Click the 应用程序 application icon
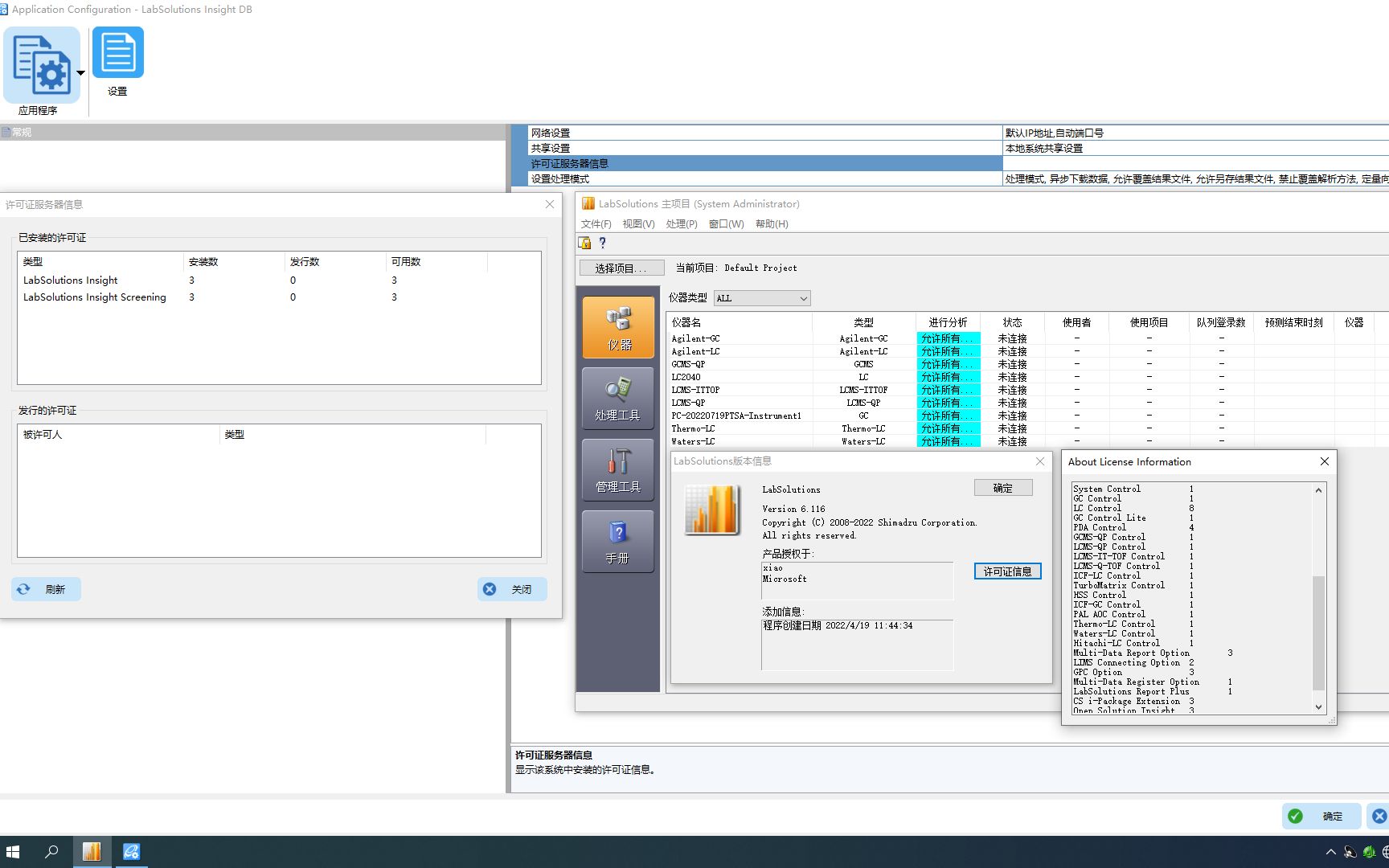The height and width of the screenshot is (868, 1389). pyautogui.click(x=40, y=65)
